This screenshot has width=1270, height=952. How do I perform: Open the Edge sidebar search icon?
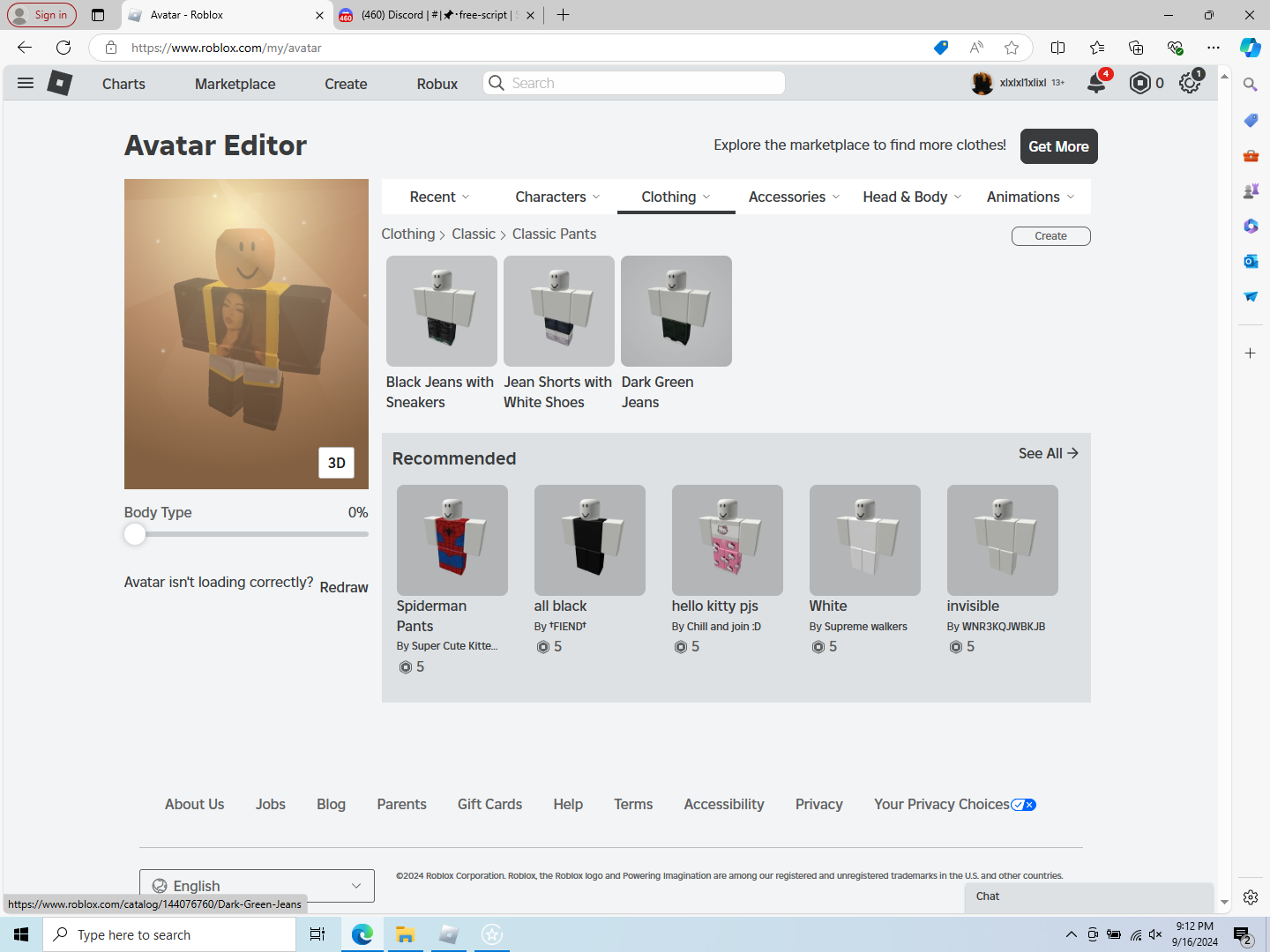click(1251, 85)
